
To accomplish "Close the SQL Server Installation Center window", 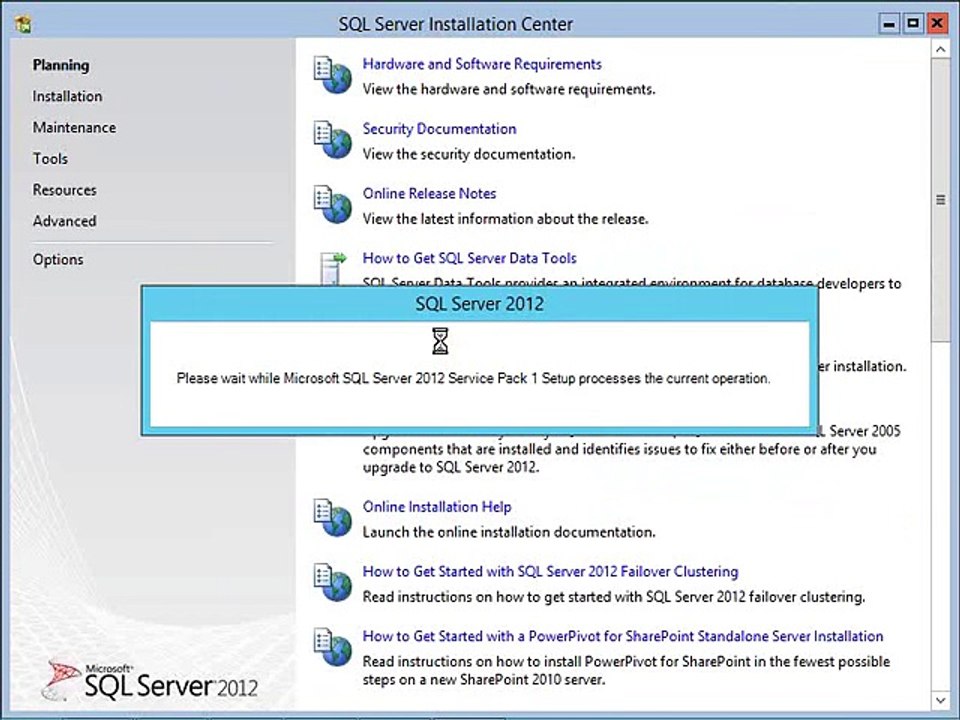I will (937, 24).
